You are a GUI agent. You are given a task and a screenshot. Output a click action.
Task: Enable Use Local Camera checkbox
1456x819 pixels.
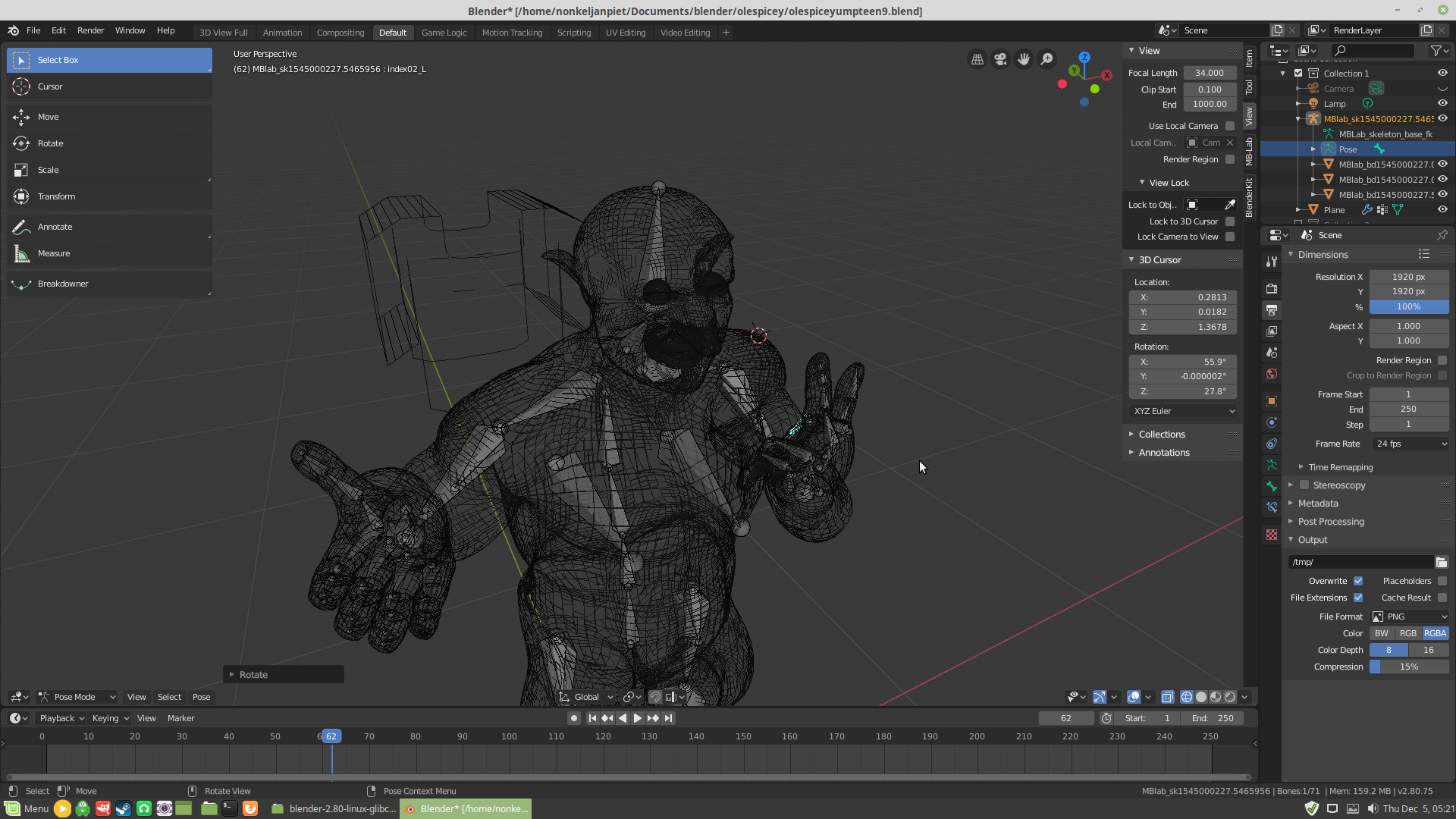(x=1230, y=126)
